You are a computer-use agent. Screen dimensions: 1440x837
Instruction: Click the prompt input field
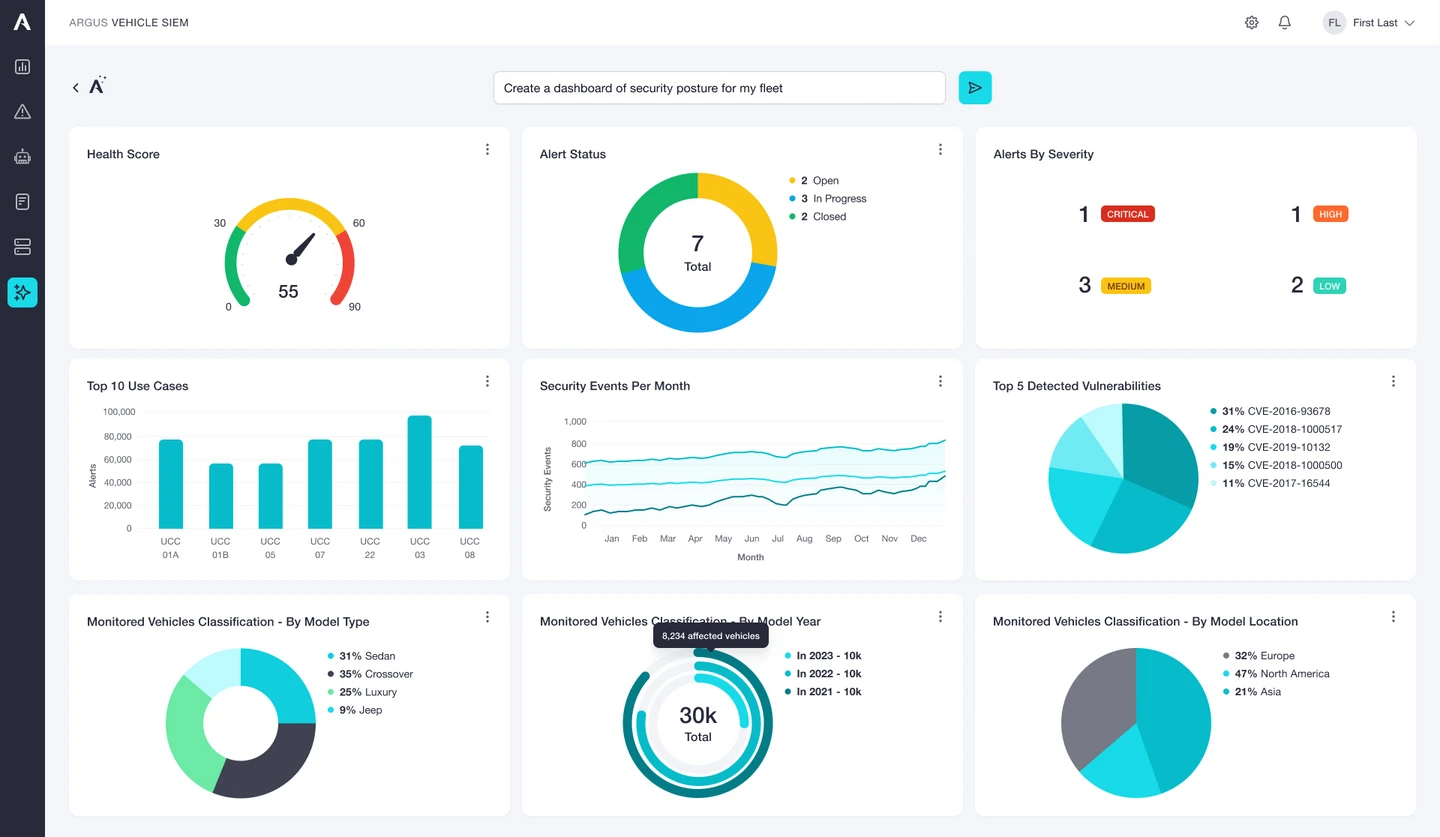coord(719,88)
